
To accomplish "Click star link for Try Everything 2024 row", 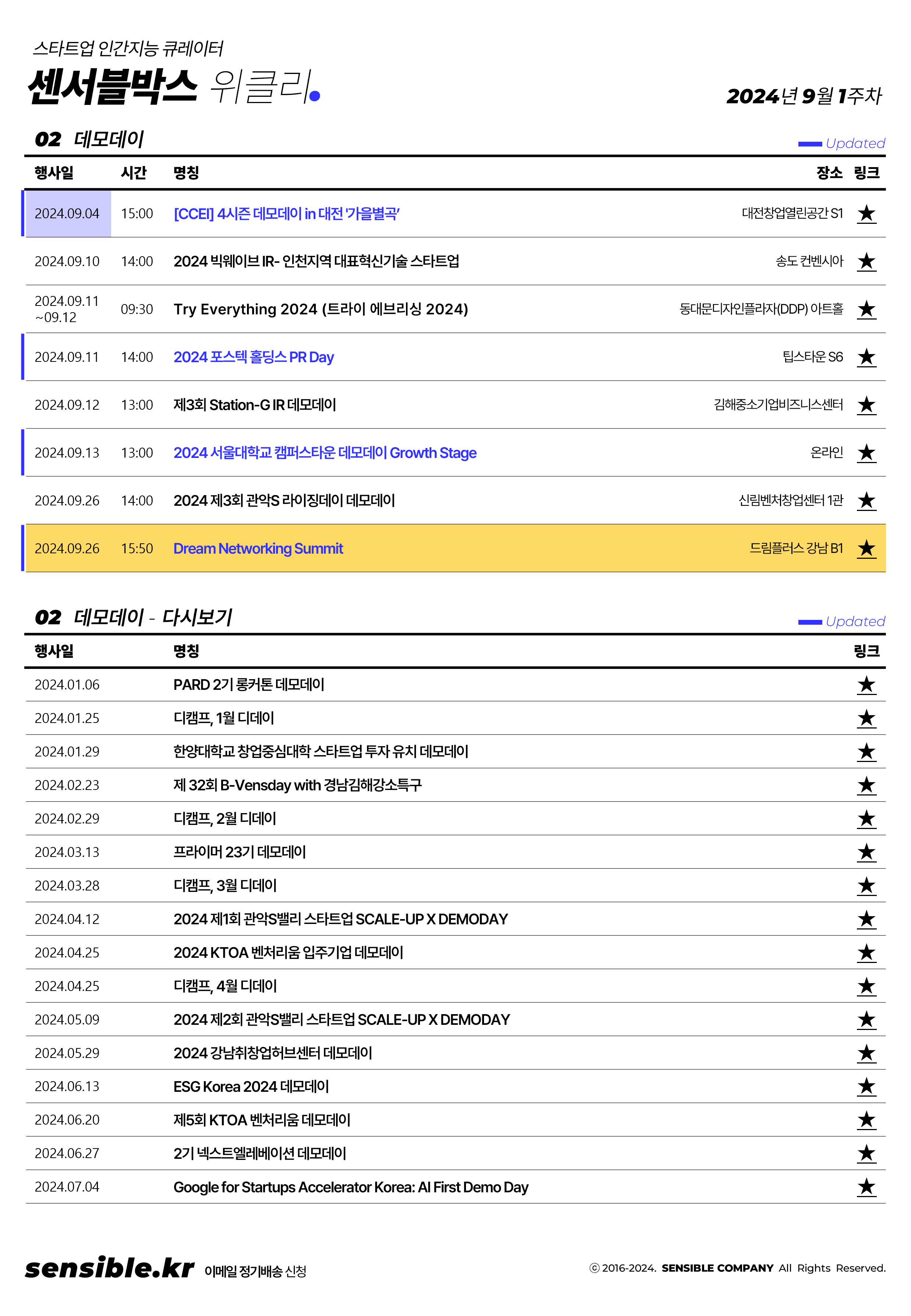I will click(x=866, y=310).
